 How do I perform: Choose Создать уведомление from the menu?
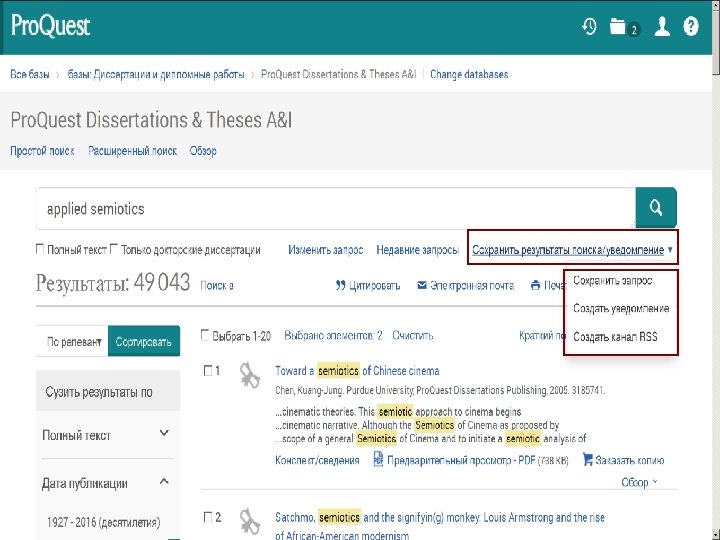coord(621,308)
